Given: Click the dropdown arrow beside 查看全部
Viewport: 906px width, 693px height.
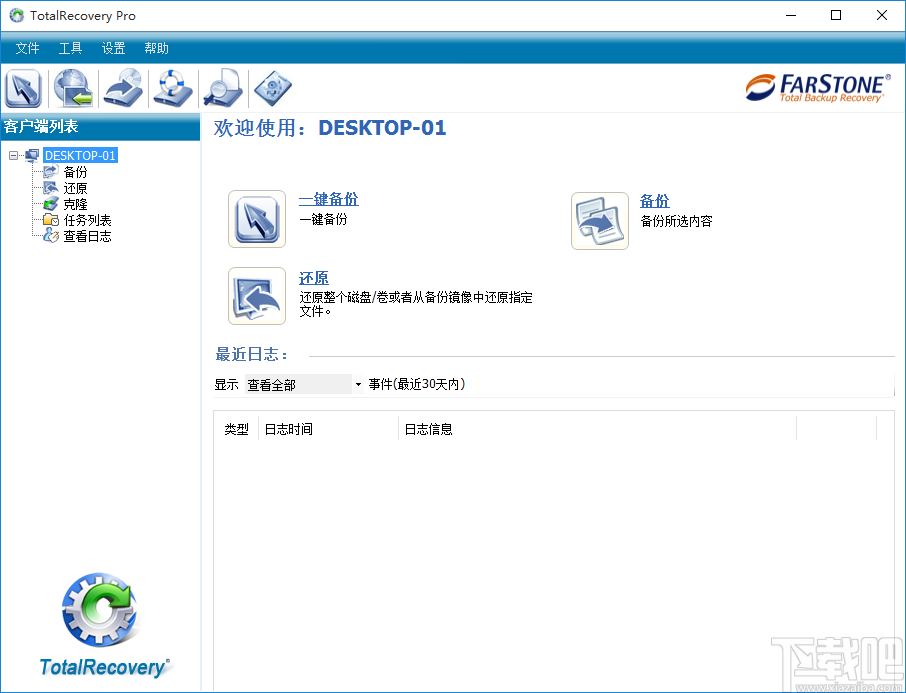Looking at the screenshot, I should 355,384.
